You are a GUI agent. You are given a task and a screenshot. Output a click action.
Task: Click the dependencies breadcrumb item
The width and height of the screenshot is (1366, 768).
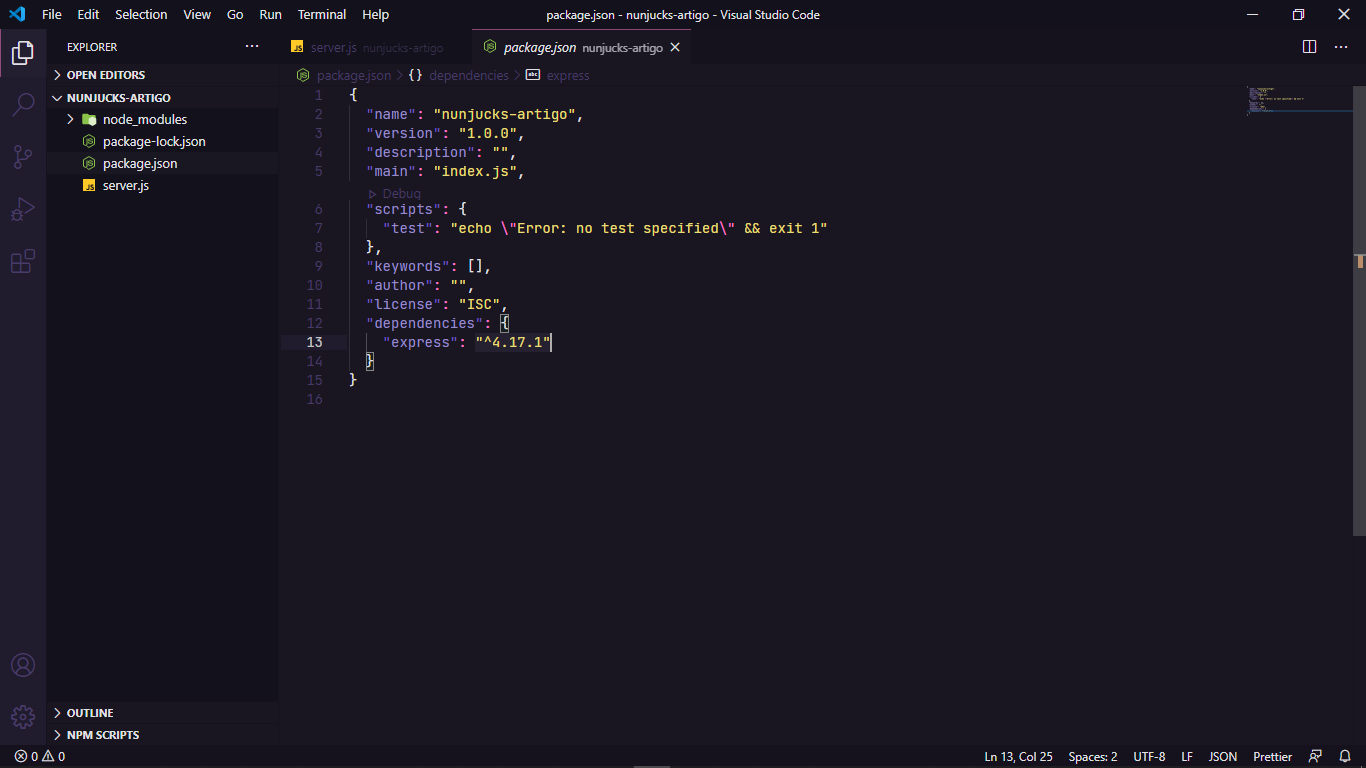point(469,75)
